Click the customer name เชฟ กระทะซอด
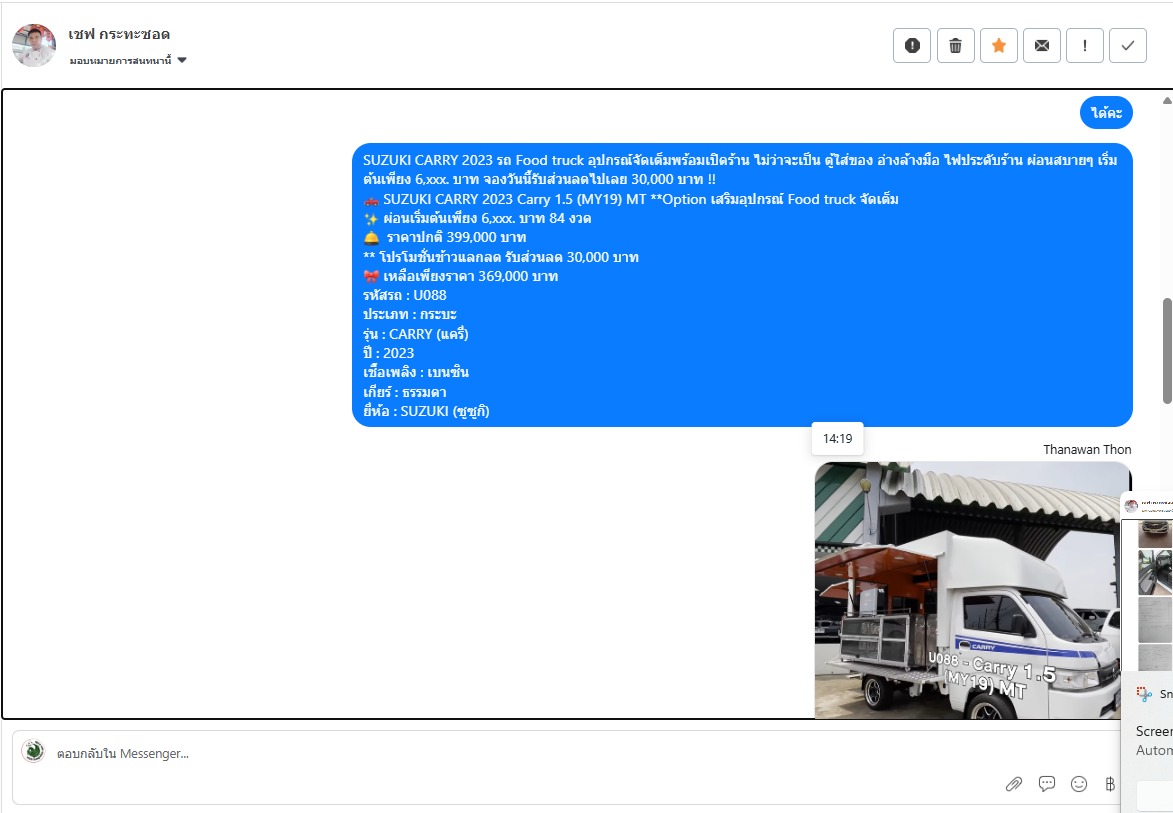The width and height of the screenshot is (1173, 813). click(119, 34)
